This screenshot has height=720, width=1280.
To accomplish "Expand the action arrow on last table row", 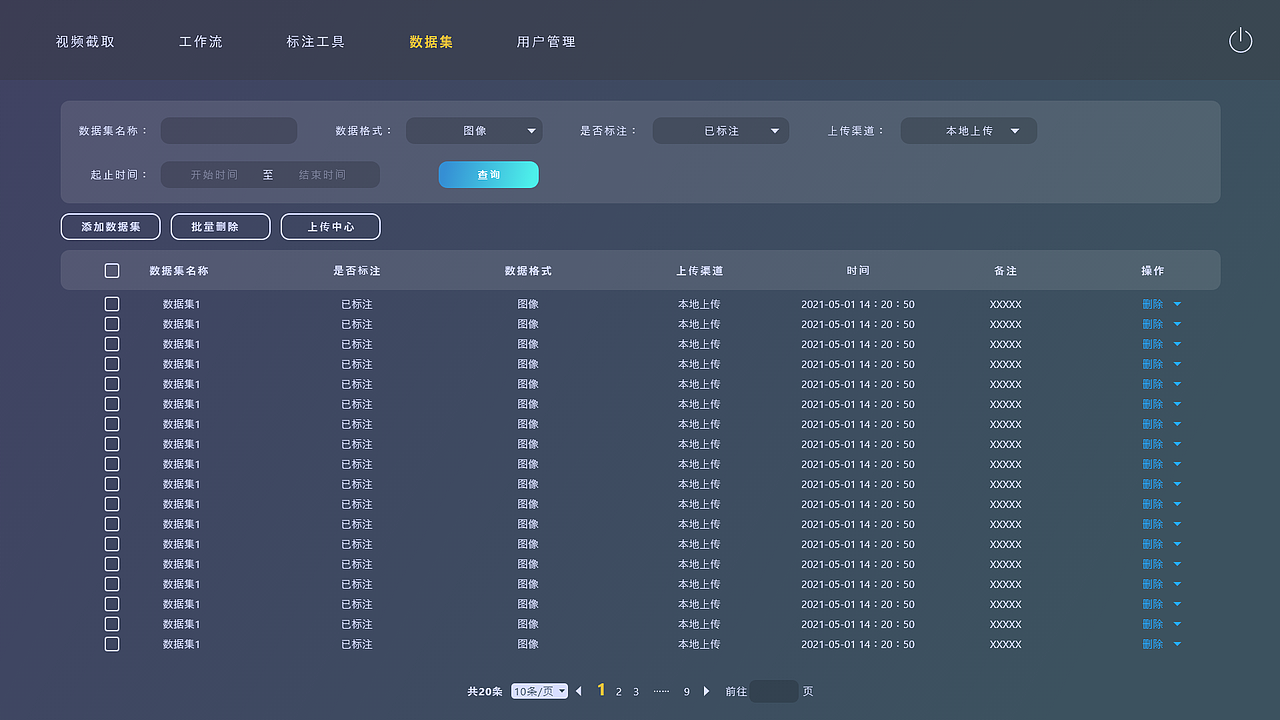I will 1177,644.
